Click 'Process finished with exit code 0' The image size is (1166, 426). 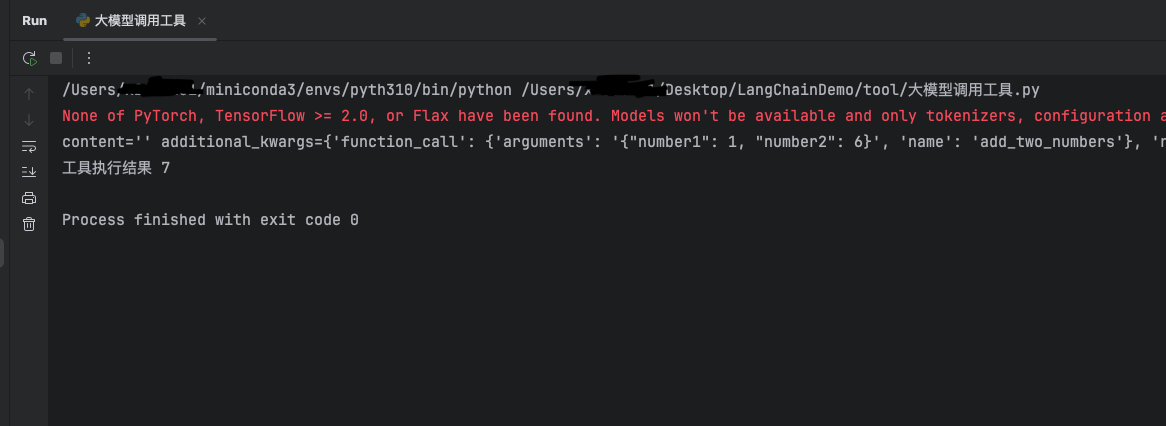coord(210,220)
